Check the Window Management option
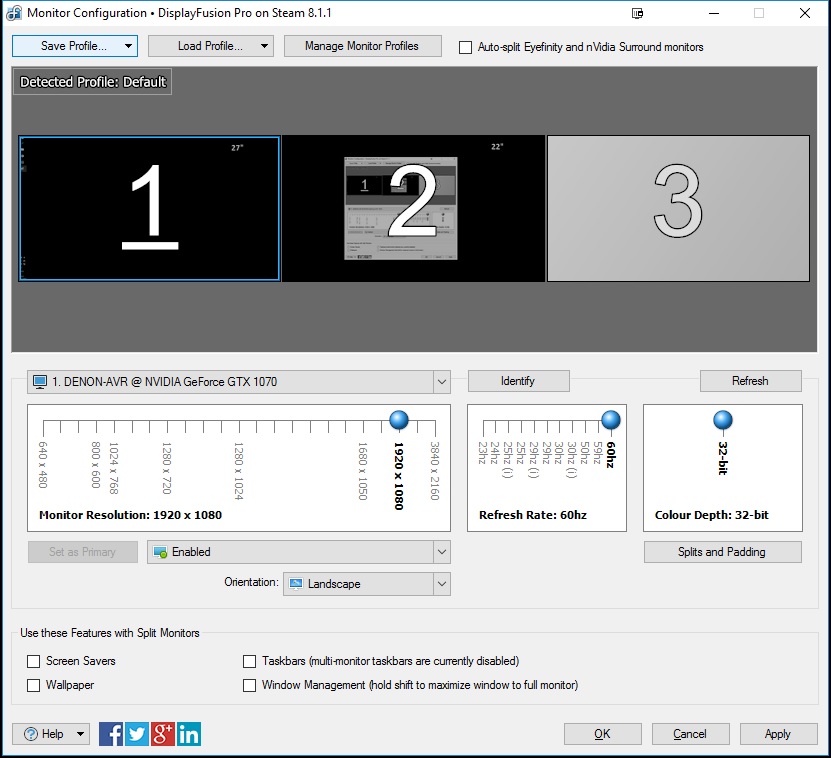The image size is (831, 758). 249,685
